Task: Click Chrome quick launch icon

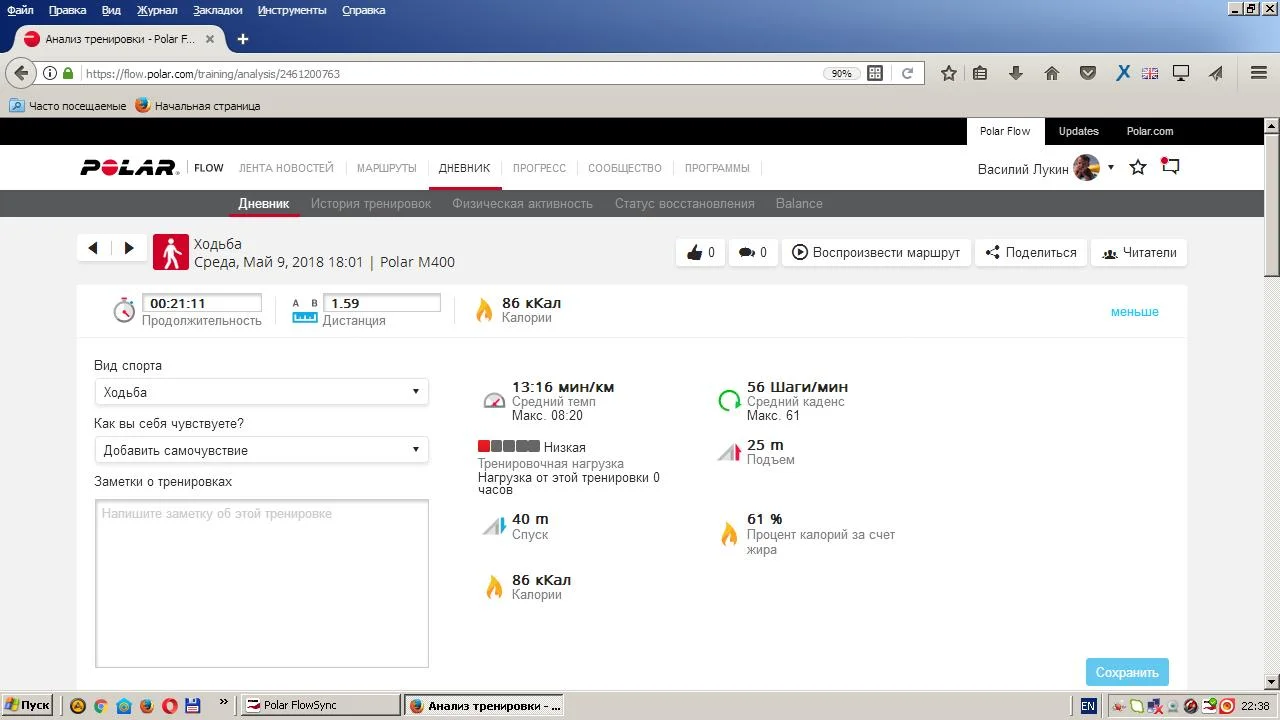Action: point(100,705)
